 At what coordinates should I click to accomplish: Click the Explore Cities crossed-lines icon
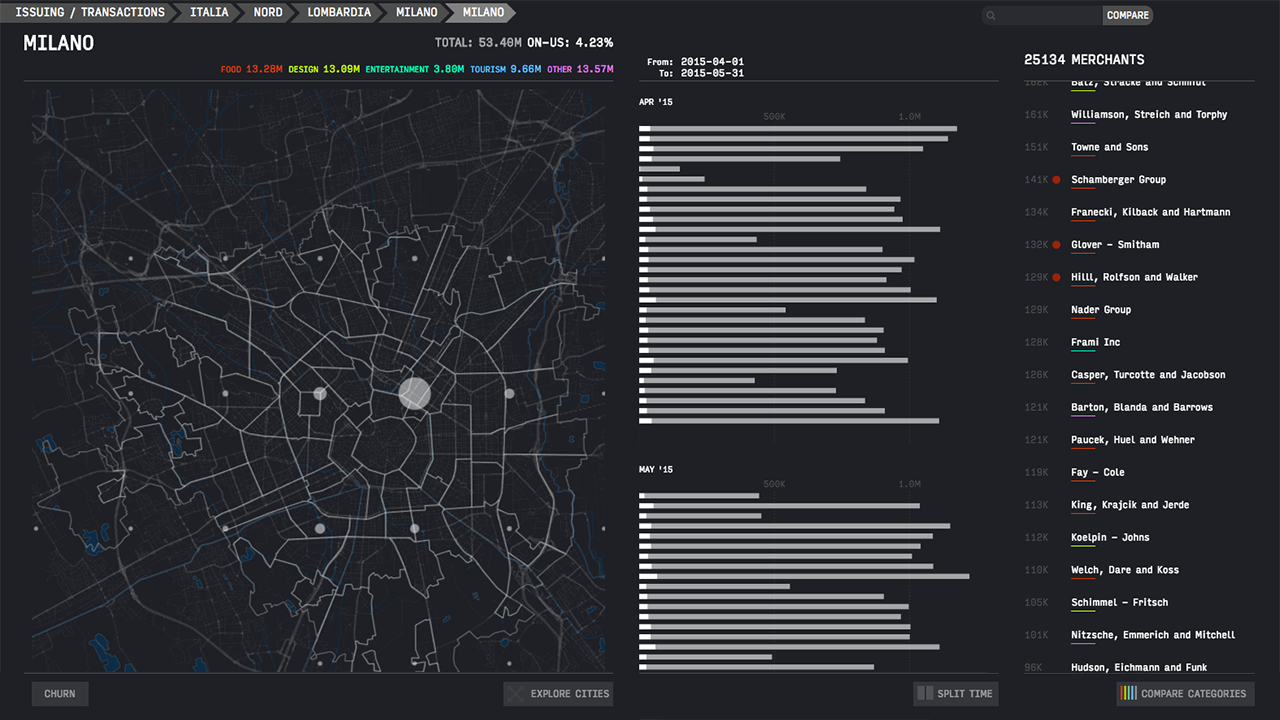tap(514, 694)
